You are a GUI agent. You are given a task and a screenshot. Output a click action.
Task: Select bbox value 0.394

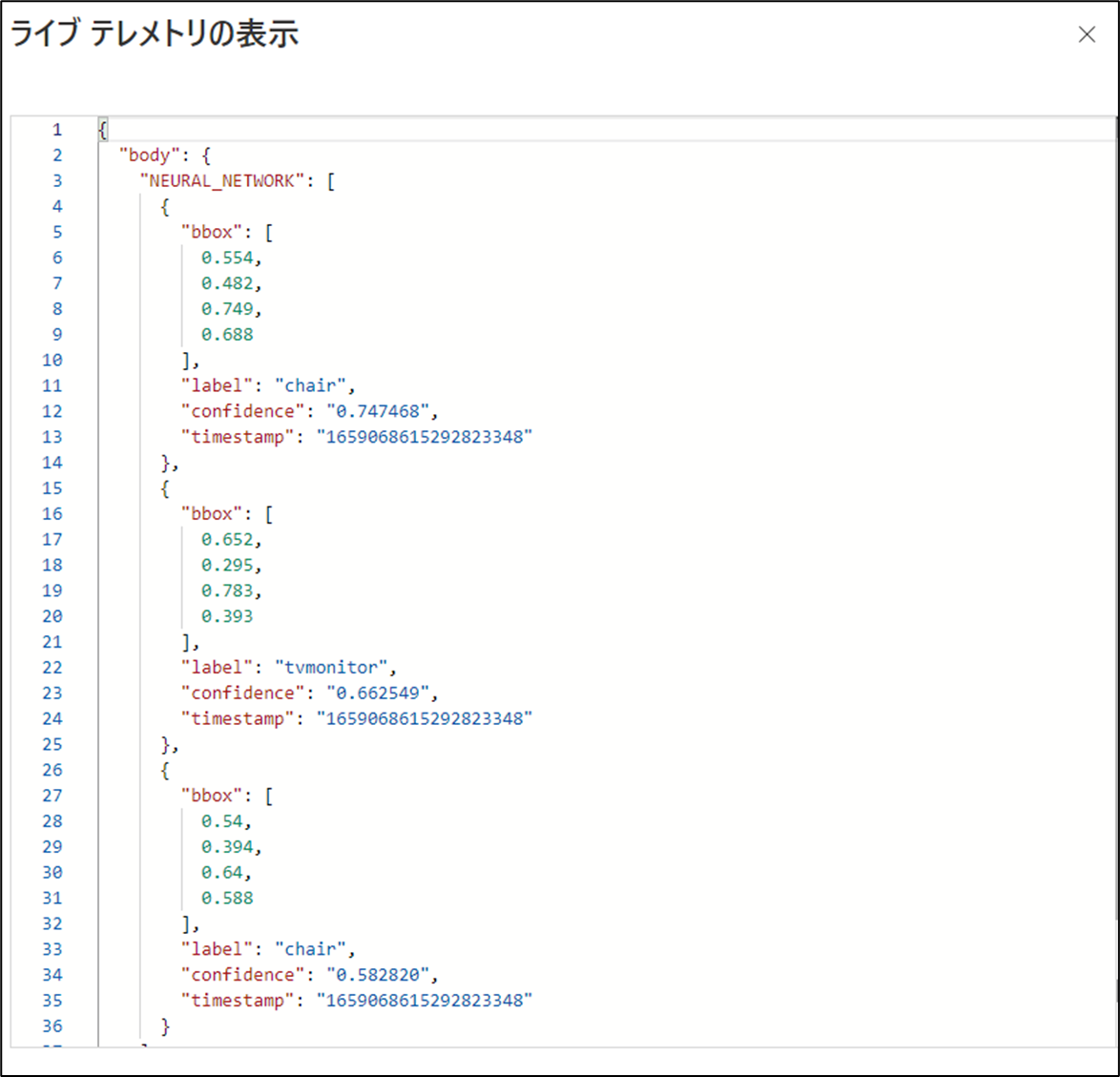coord(227,847)
